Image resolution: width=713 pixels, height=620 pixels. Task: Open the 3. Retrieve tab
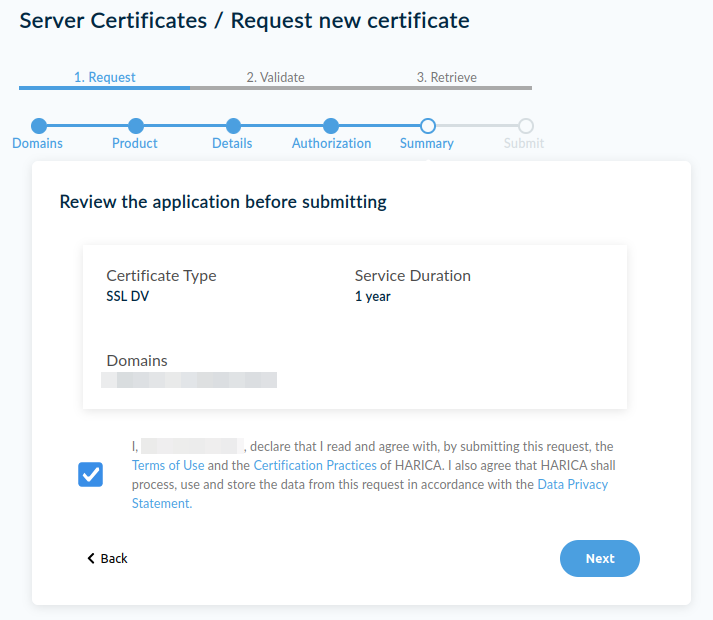[x=446, y=77]
